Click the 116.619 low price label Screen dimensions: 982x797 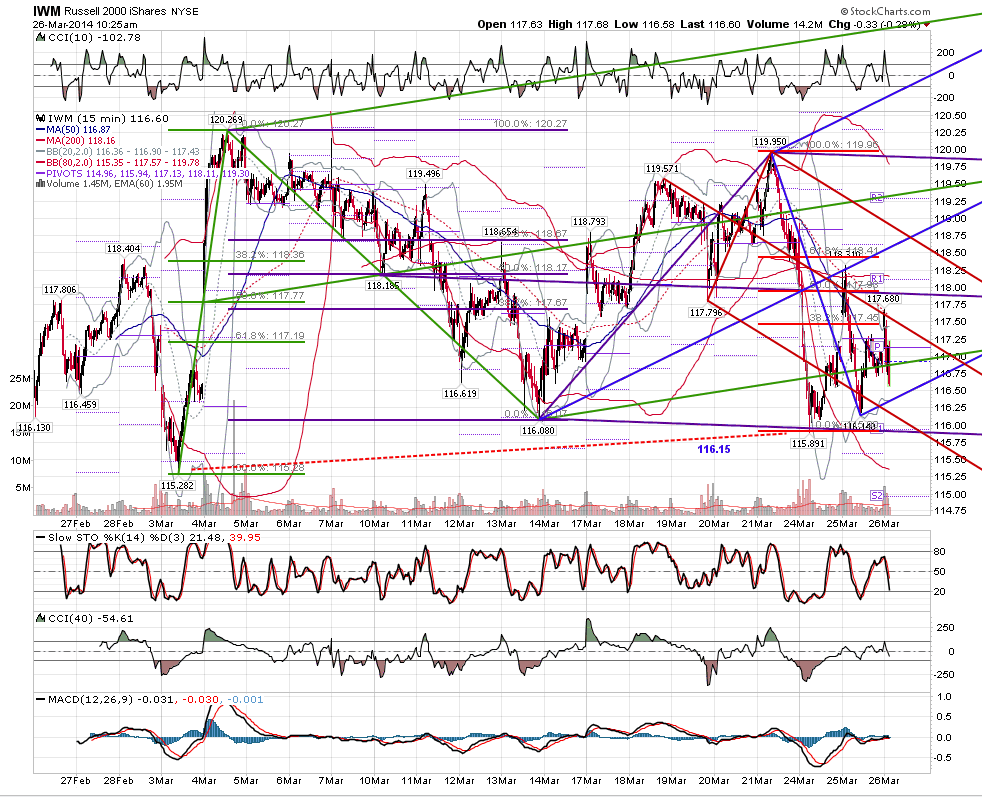tap(460, 393)
